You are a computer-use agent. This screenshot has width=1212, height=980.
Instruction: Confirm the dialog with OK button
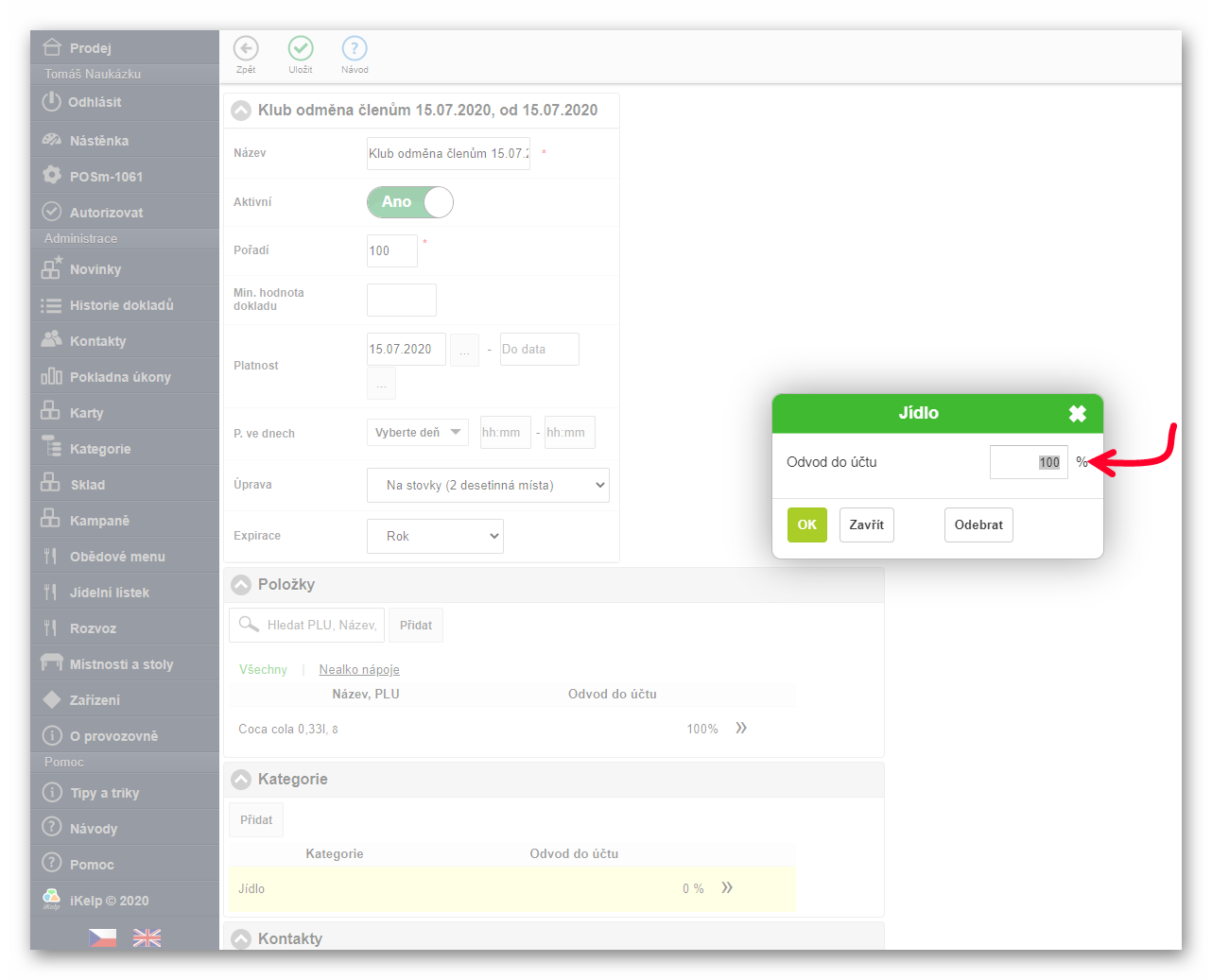click(x=806, y=524)
